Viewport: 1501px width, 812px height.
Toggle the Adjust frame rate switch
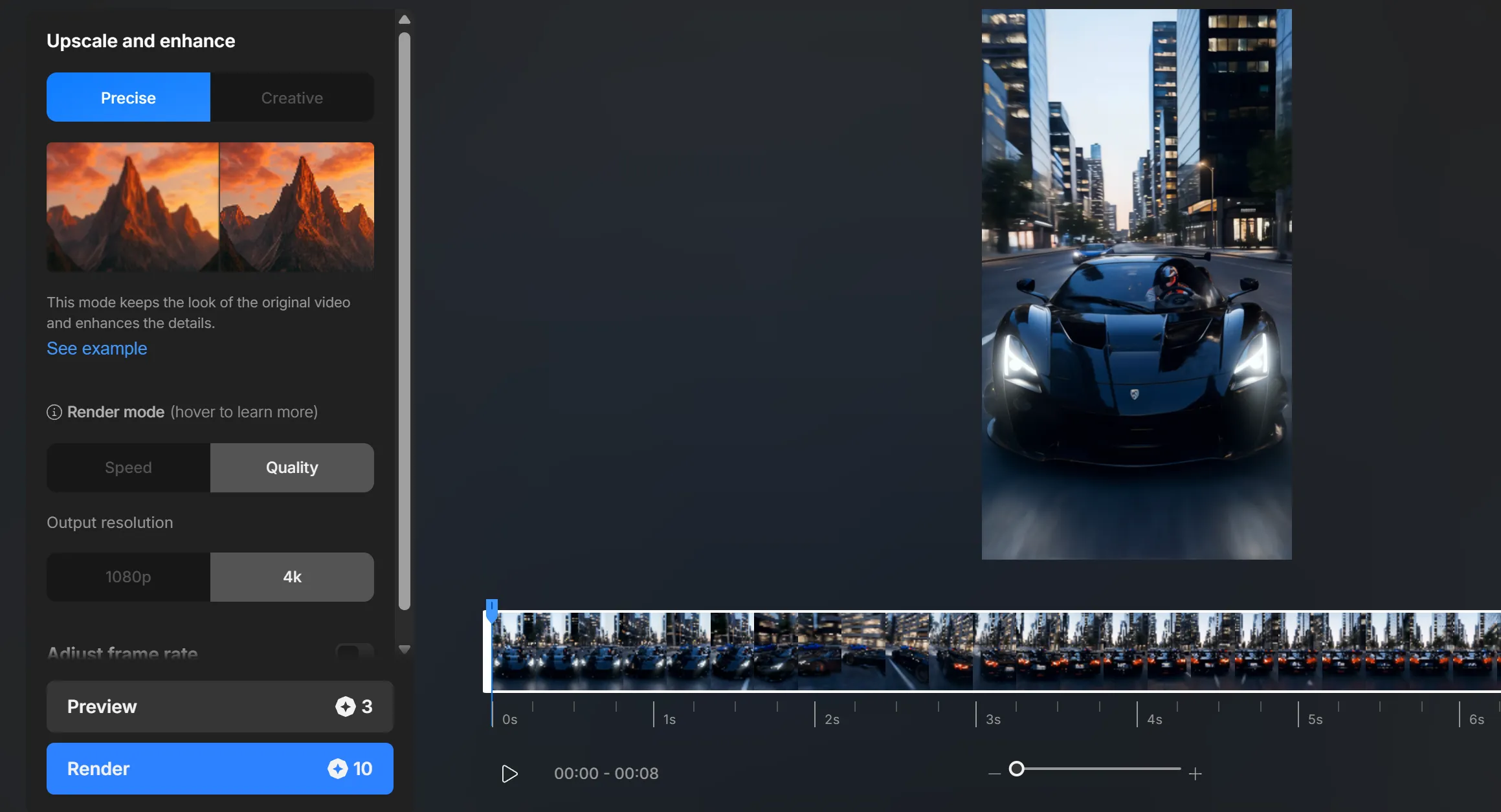coord(353,652)
